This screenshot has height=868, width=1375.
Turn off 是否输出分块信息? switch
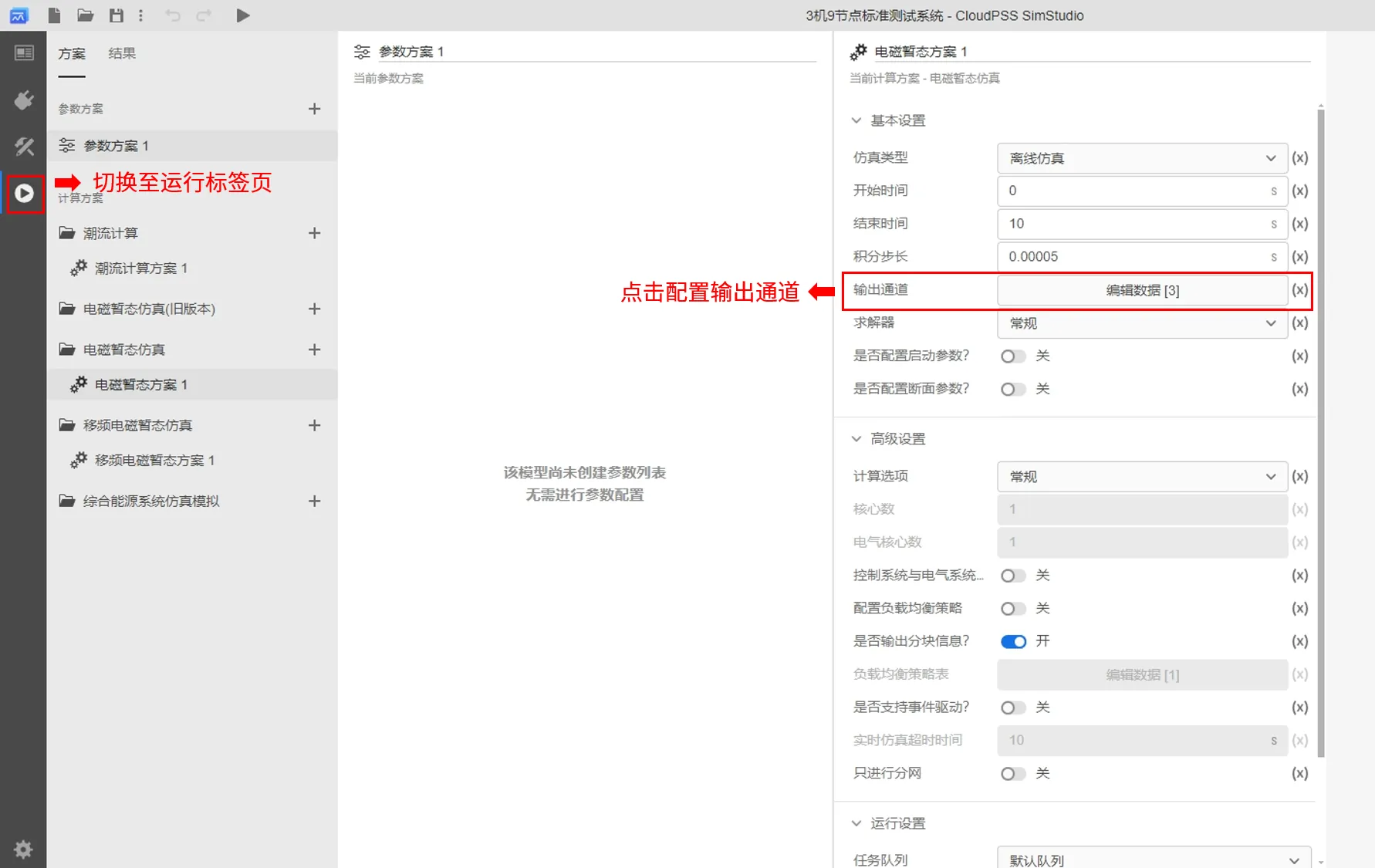tap(1013, 641)
